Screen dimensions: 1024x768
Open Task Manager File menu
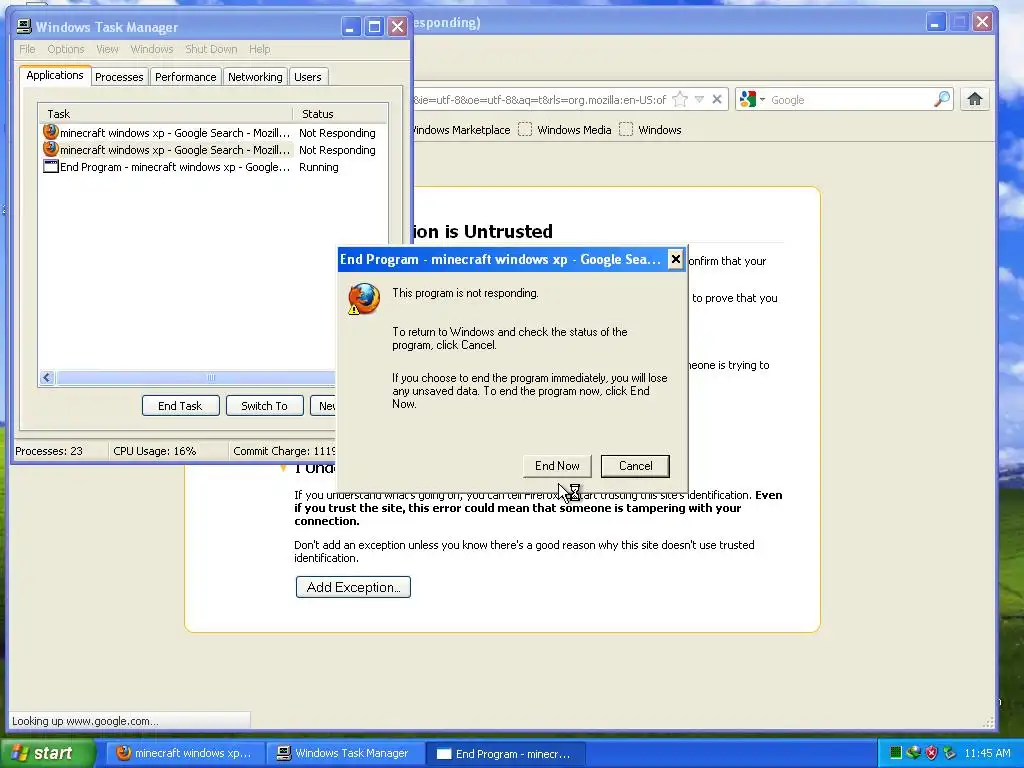27,49
